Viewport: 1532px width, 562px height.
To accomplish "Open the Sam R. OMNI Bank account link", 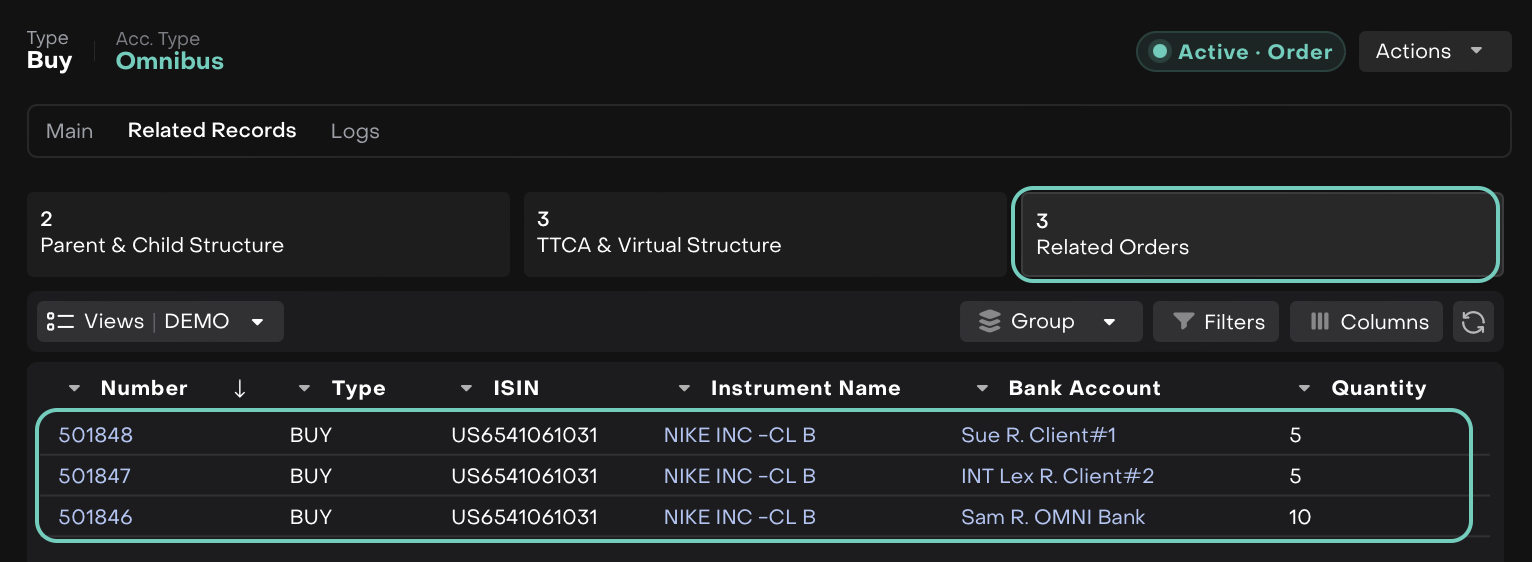I will pos(1053,517).
